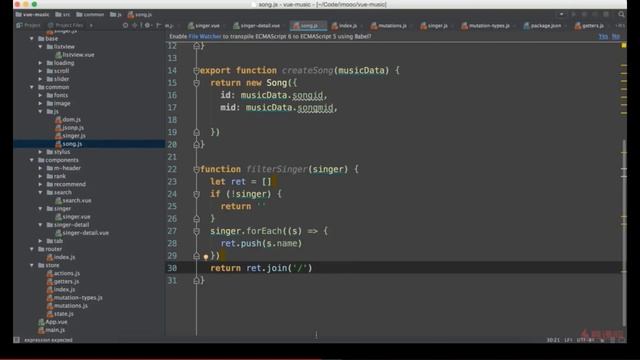The image size is (640, 360).
Task: Select the Project view tab
Action: 29,25
